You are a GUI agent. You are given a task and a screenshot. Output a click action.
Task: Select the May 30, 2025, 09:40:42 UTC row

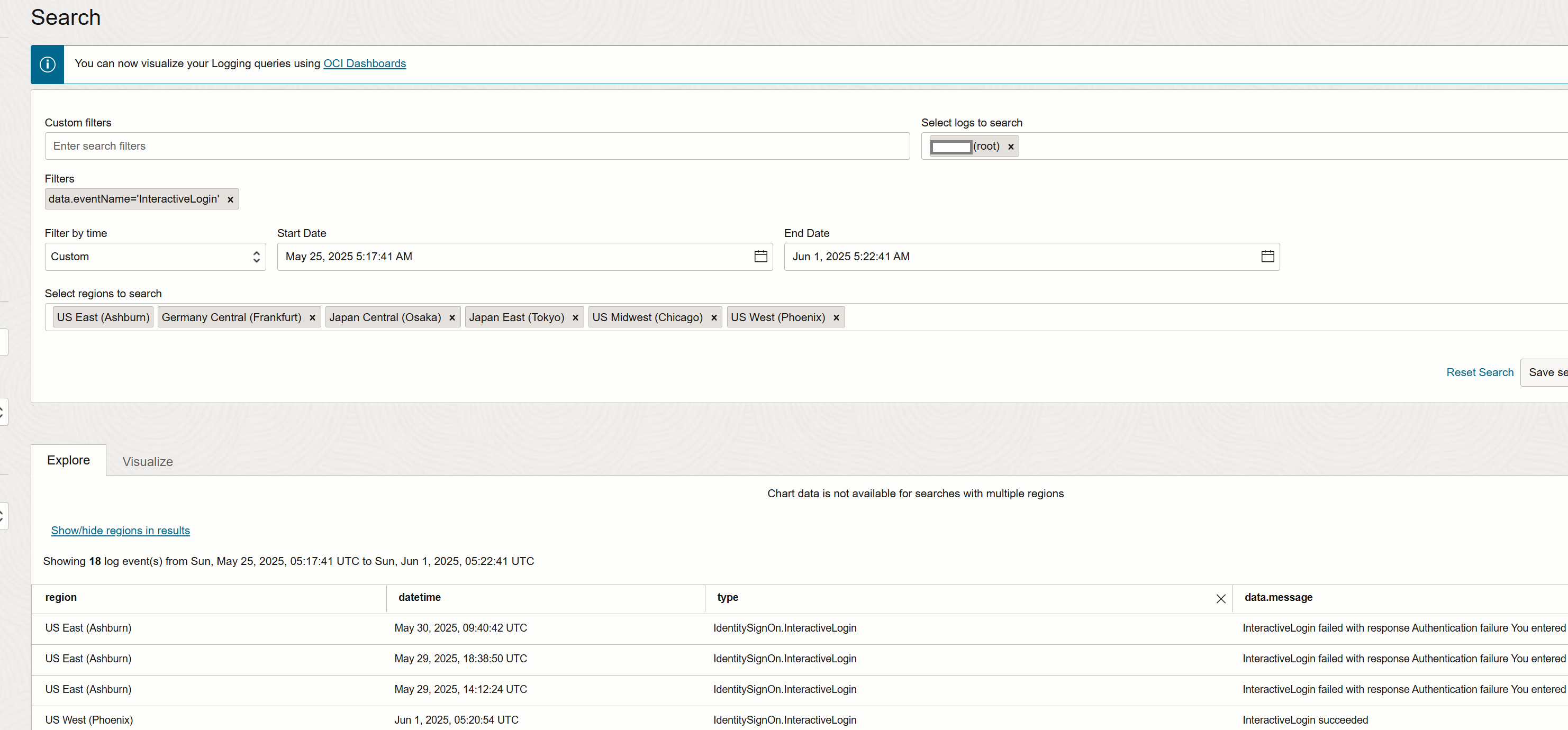(x=800, y=628)
